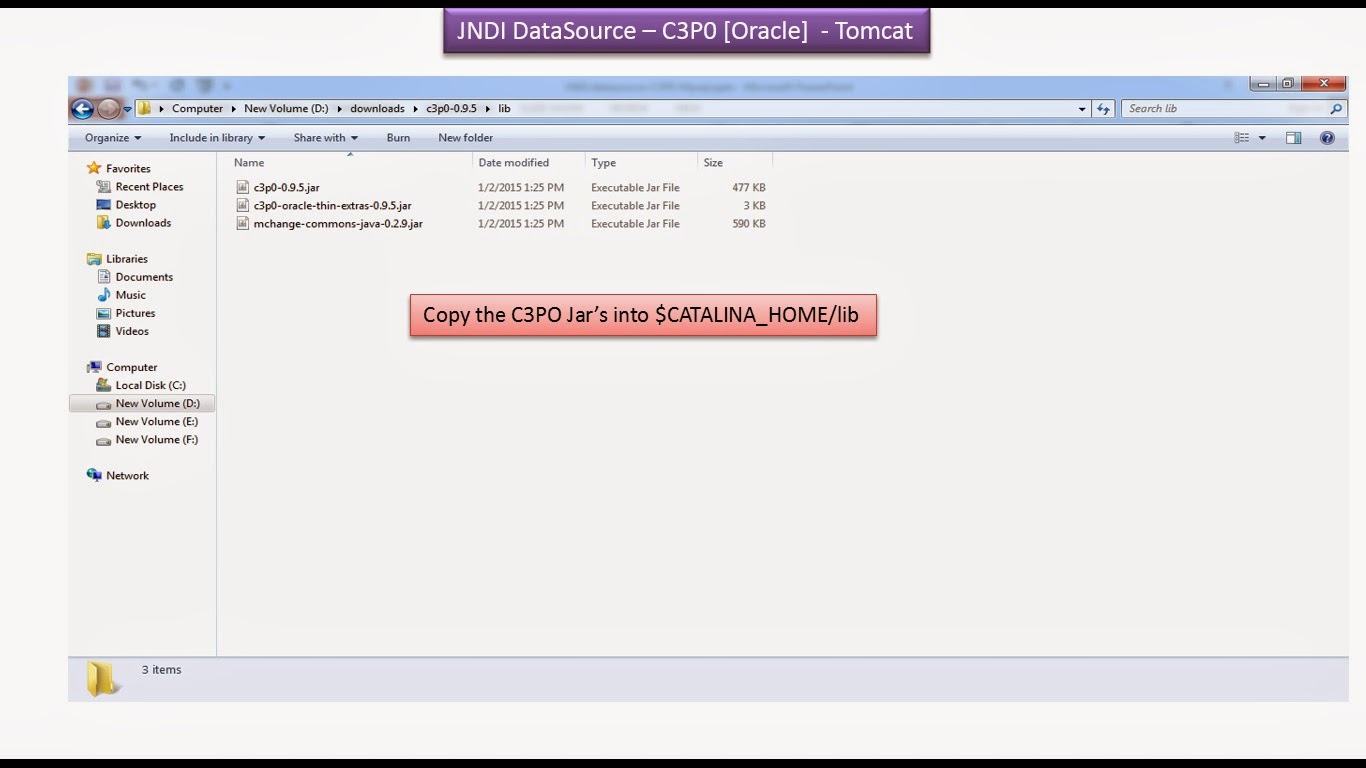
Task: Click Libraries in the navigation pane
Action: tap(127, 259)
